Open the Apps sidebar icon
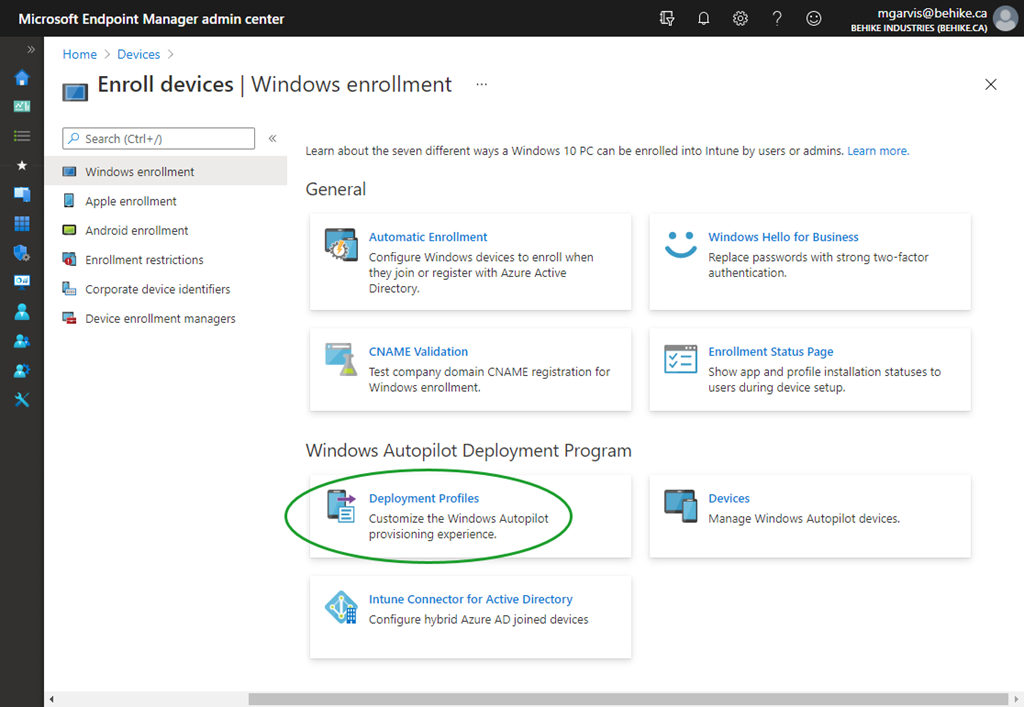 (22, 223)
